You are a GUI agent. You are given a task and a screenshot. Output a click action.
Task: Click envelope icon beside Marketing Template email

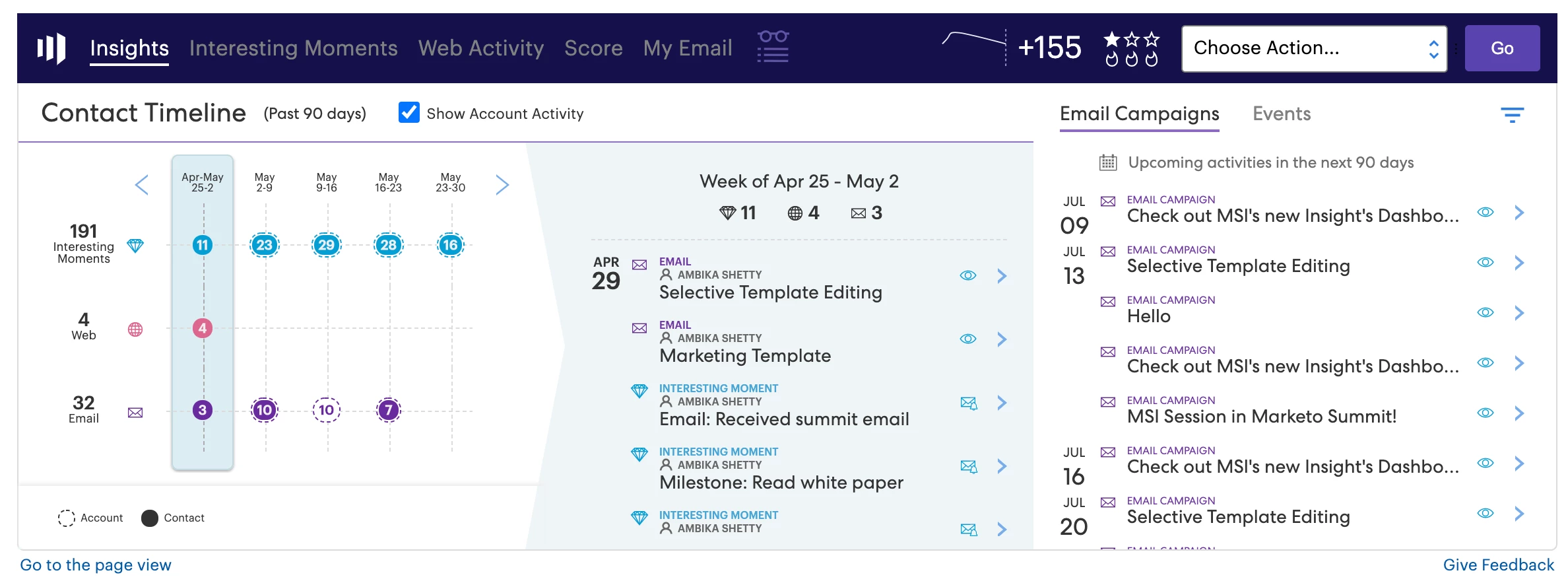639,328
